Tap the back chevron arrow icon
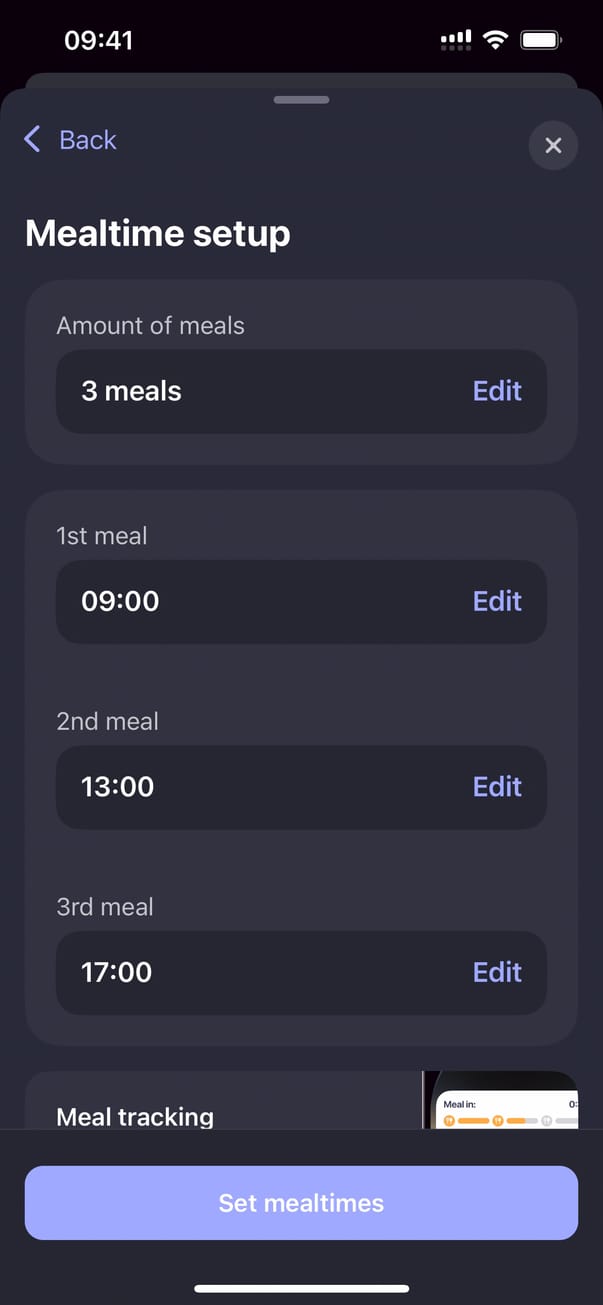 coord(32,139)
